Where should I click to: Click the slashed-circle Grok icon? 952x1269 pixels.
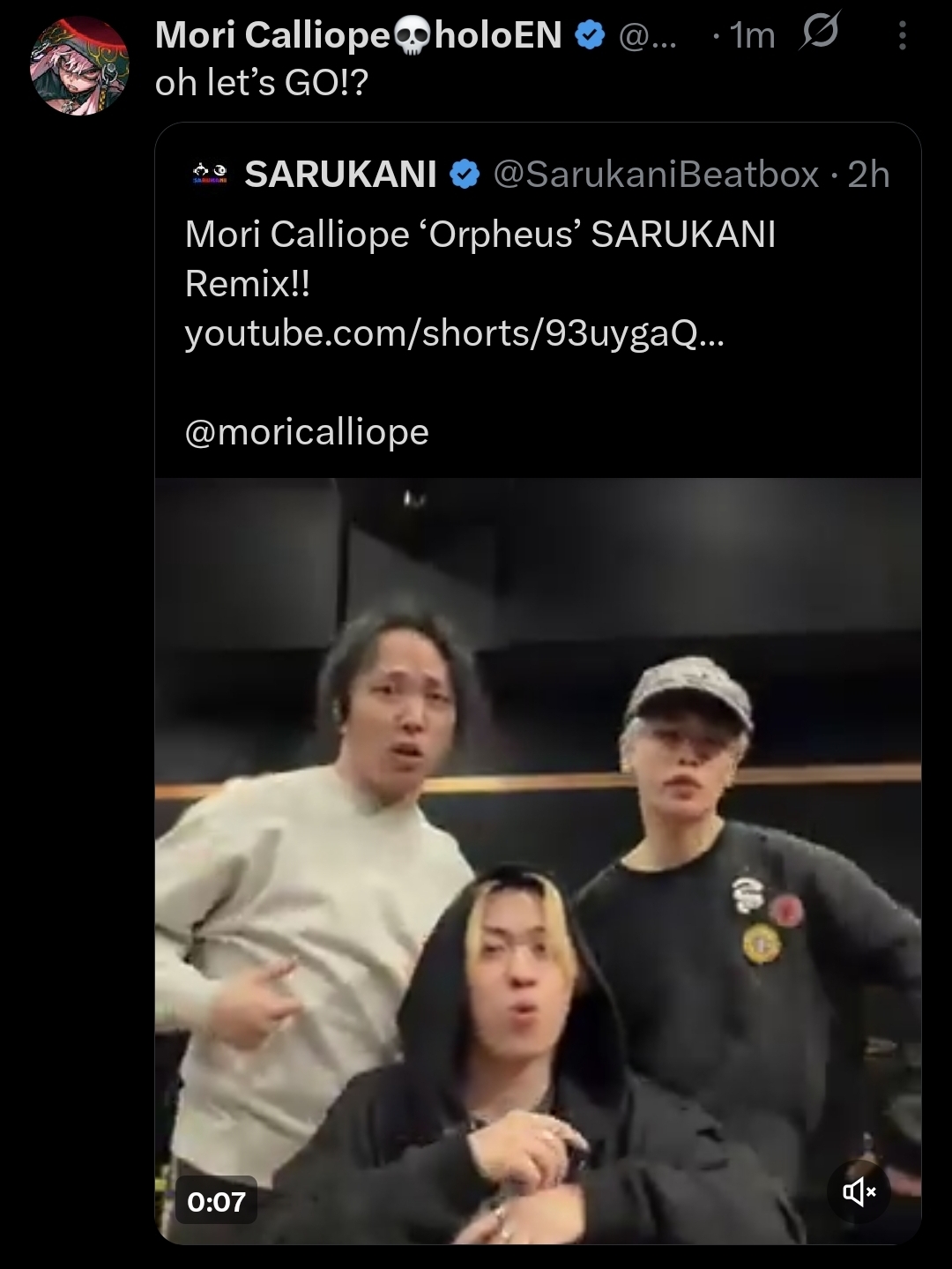coord(820,34)
